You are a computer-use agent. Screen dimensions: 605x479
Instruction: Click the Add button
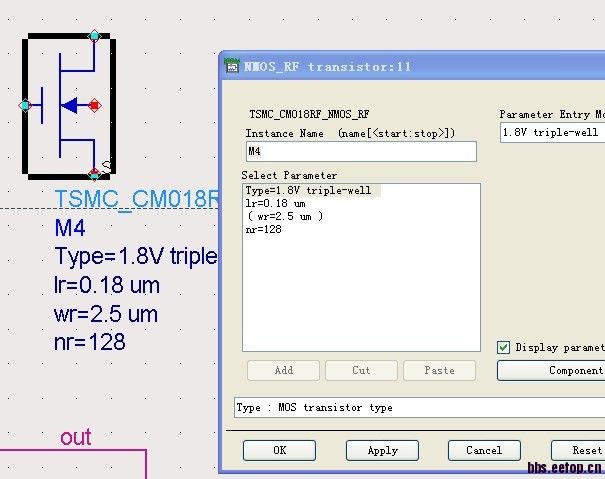point(284,371)
